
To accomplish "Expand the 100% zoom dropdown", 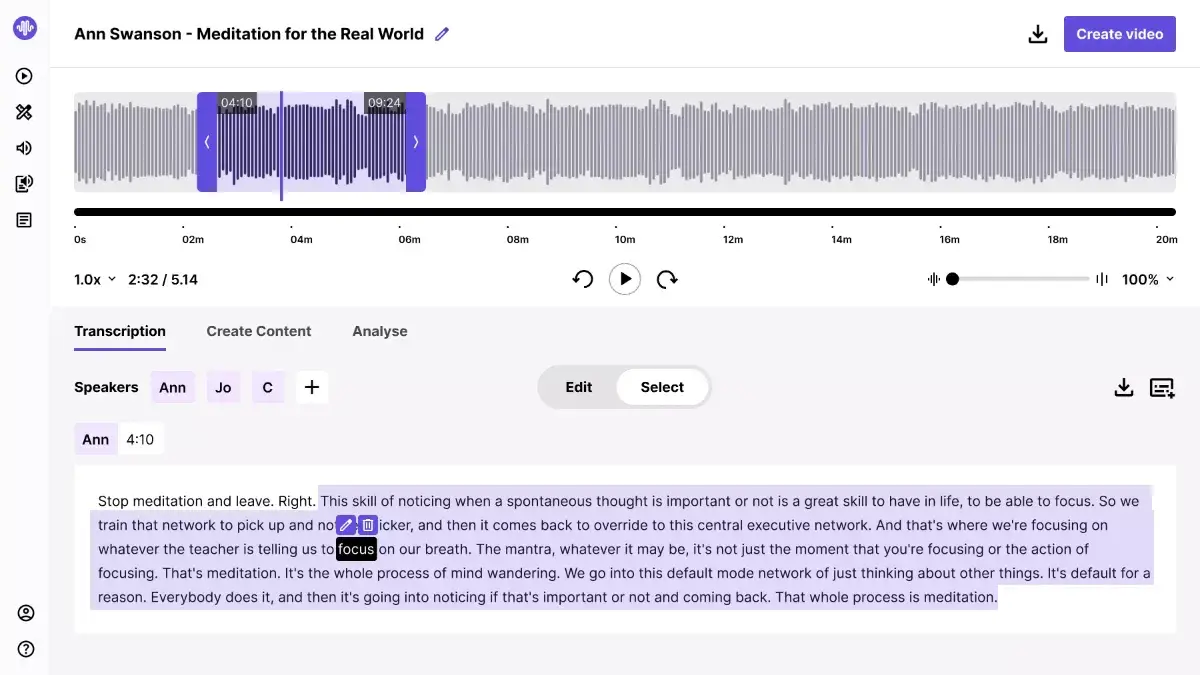I will point(1148,279).
